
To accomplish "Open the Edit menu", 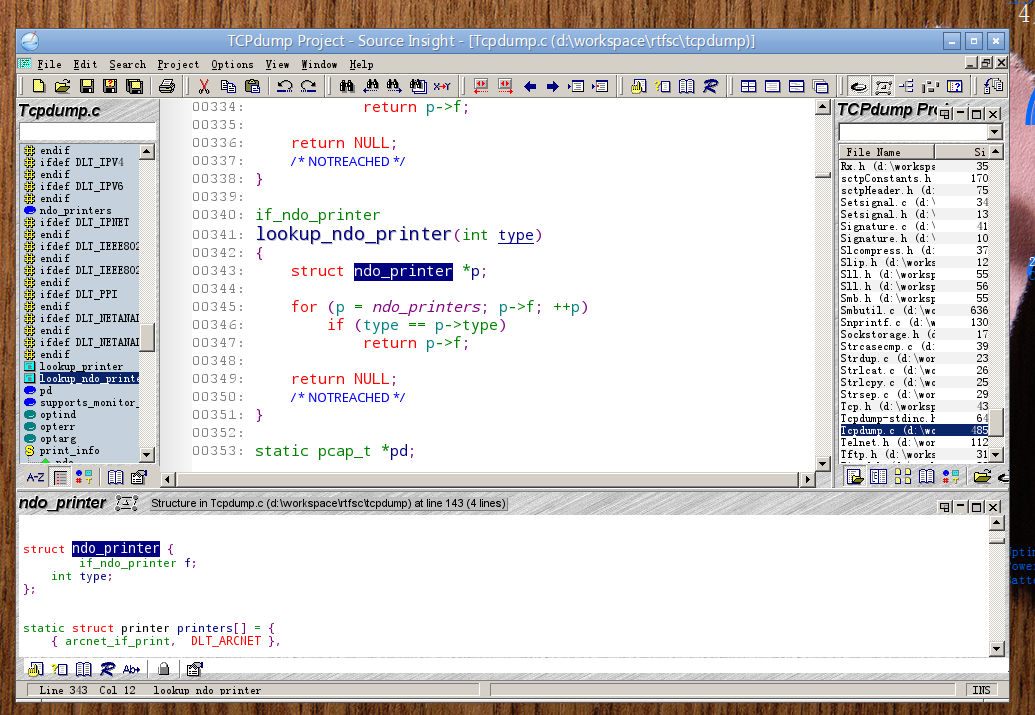I will click(85, 64).
